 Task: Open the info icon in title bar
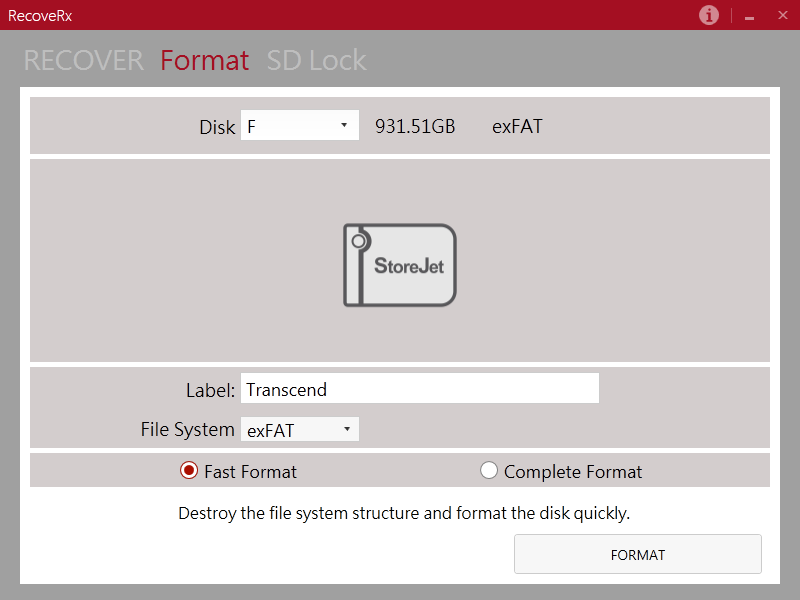709,15
